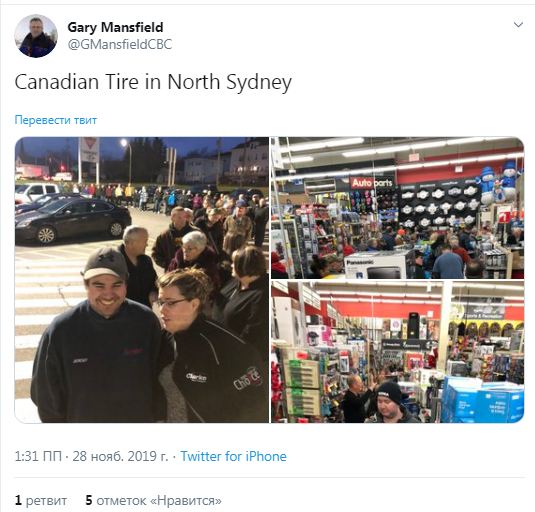View the 1 ретвит list
Screen dimensions: 535x512
tap(41, 500)
